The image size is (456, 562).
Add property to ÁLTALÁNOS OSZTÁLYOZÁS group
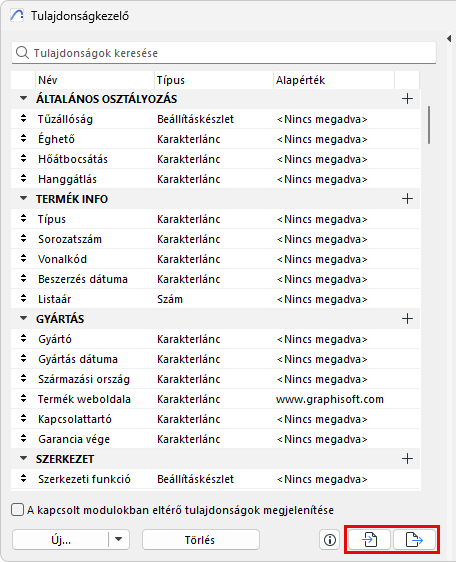(x=407, y=99)
